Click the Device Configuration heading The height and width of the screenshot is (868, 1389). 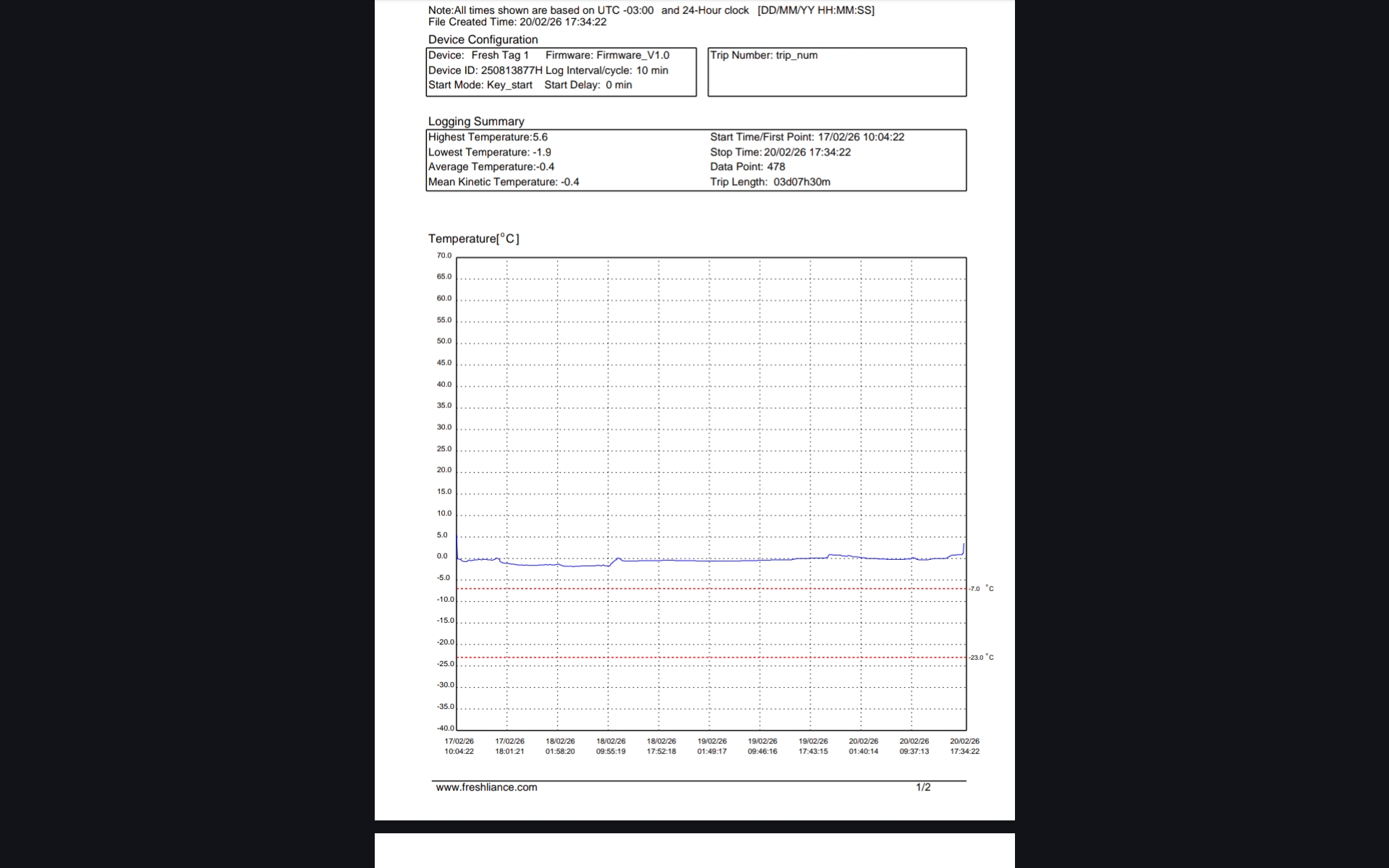click(483, 40)
